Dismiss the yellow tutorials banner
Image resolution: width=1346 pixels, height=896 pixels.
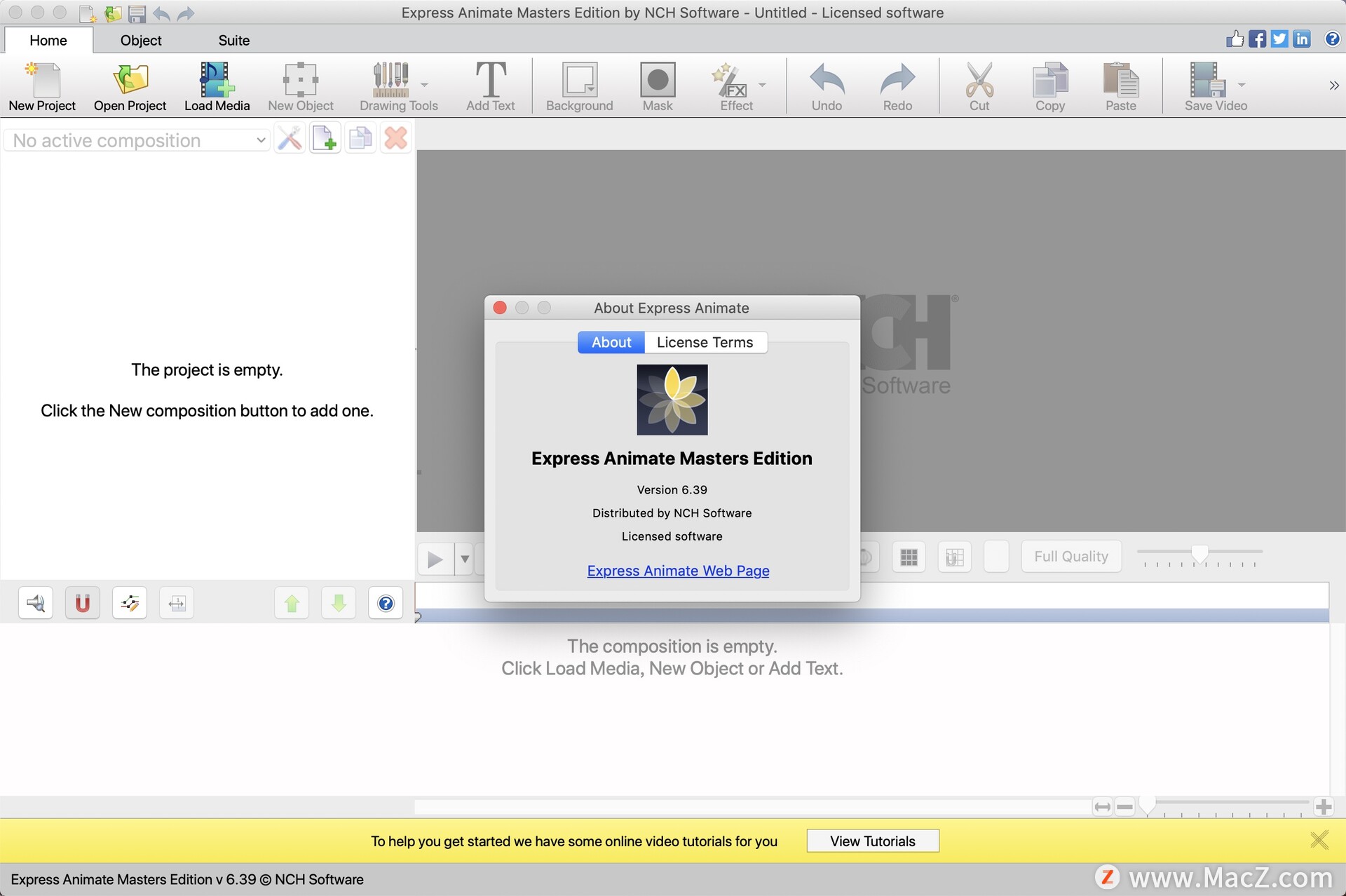click(x=1319, y=840)
